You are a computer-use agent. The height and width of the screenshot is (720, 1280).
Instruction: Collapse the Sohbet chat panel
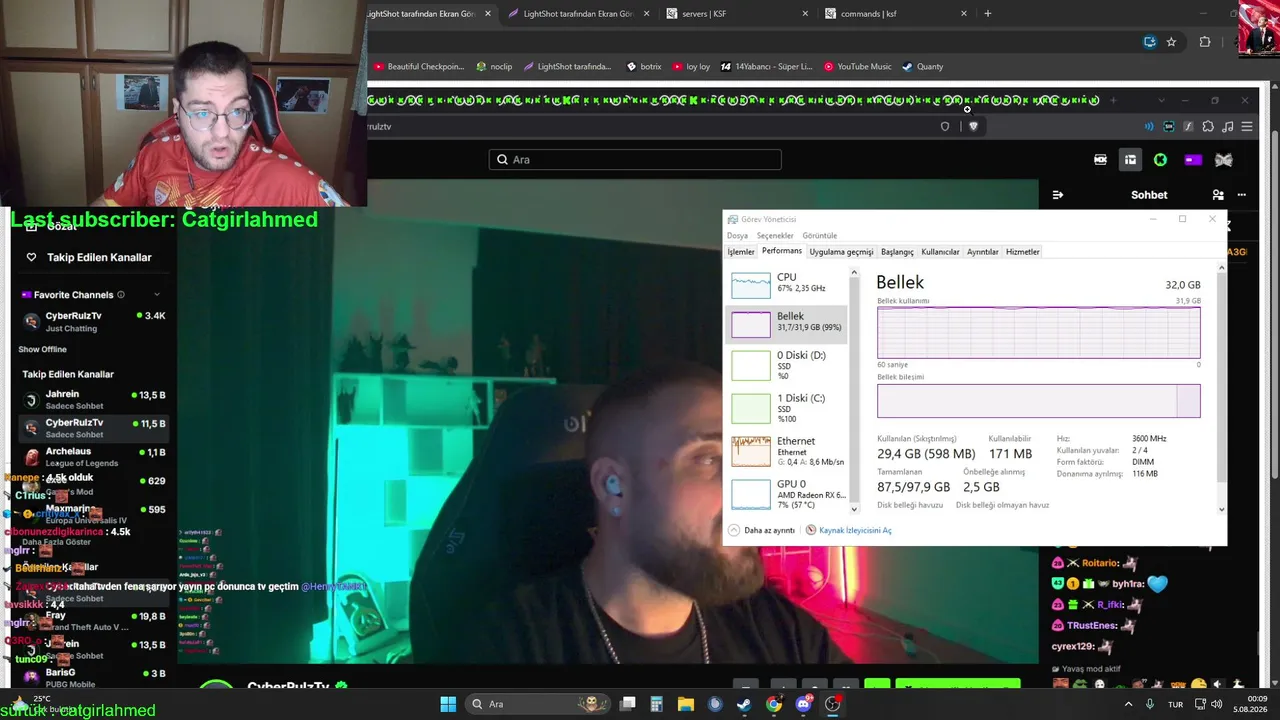[1058, 195]
